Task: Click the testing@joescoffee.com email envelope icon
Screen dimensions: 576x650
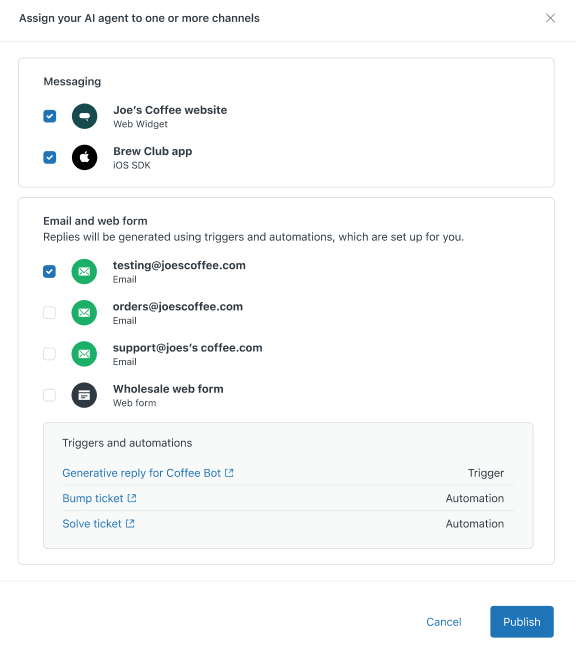Action: pos(84,272)
